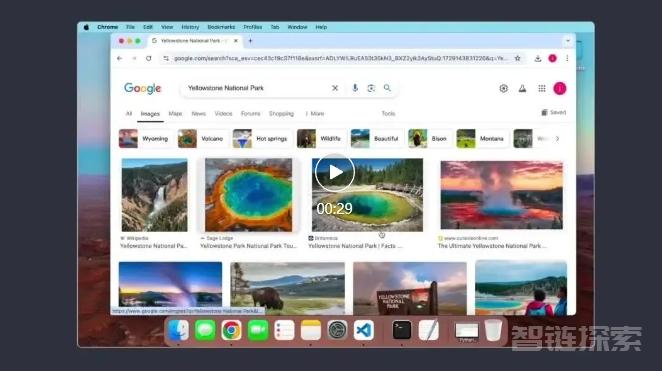The width and height of the screenshot is (662, 371).
Task: Filter images by the Montana chip
Action: [x=482, y=138]
